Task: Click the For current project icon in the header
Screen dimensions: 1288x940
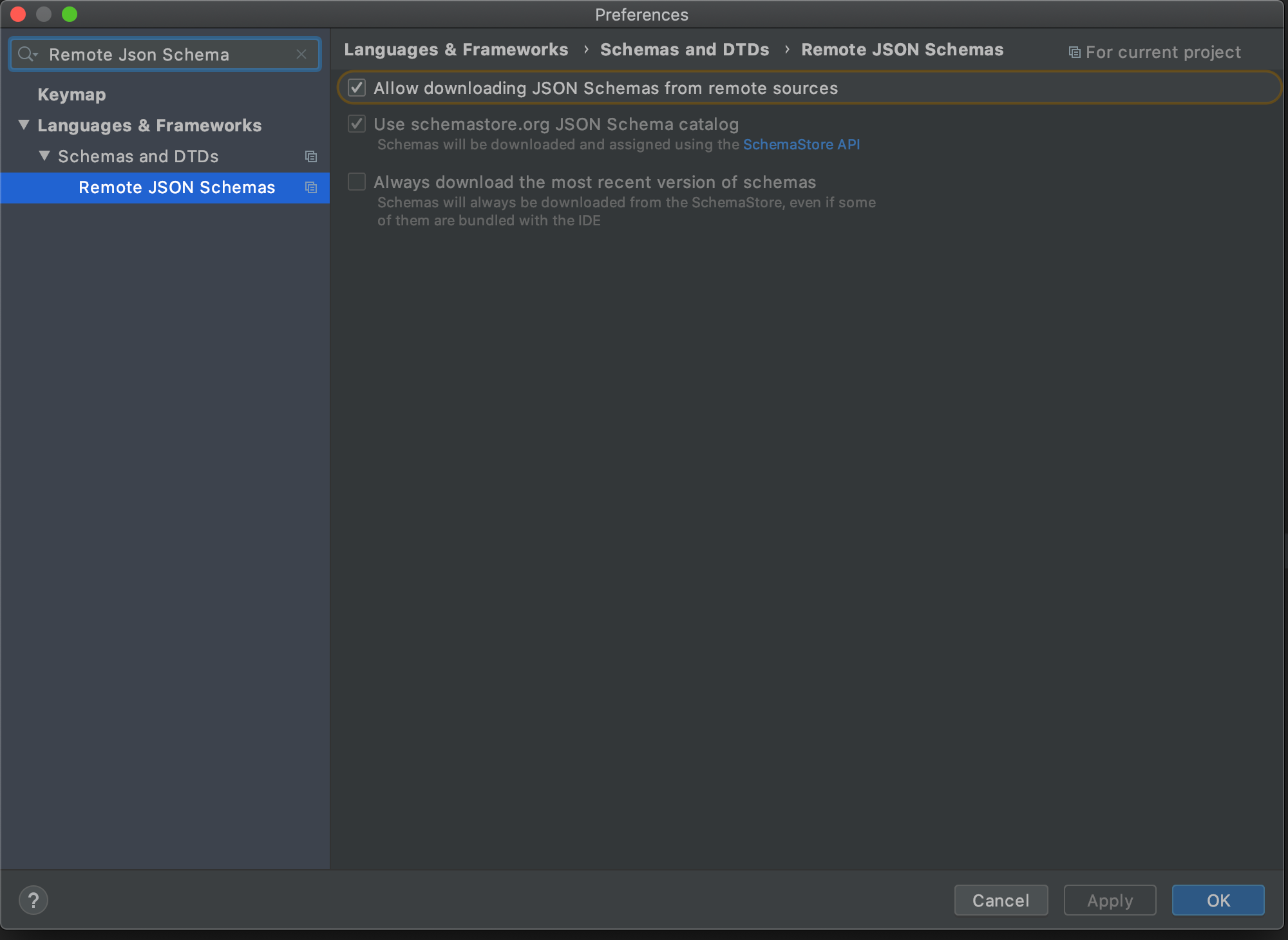Action: point(1074,52)
